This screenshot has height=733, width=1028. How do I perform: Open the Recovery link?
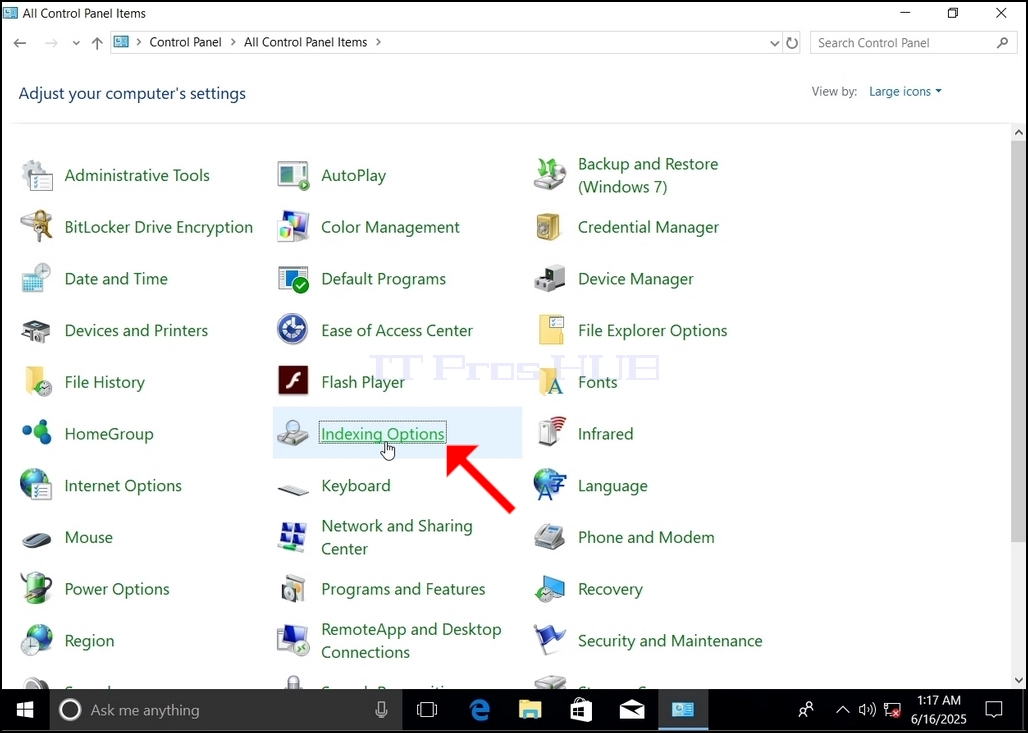610,589
